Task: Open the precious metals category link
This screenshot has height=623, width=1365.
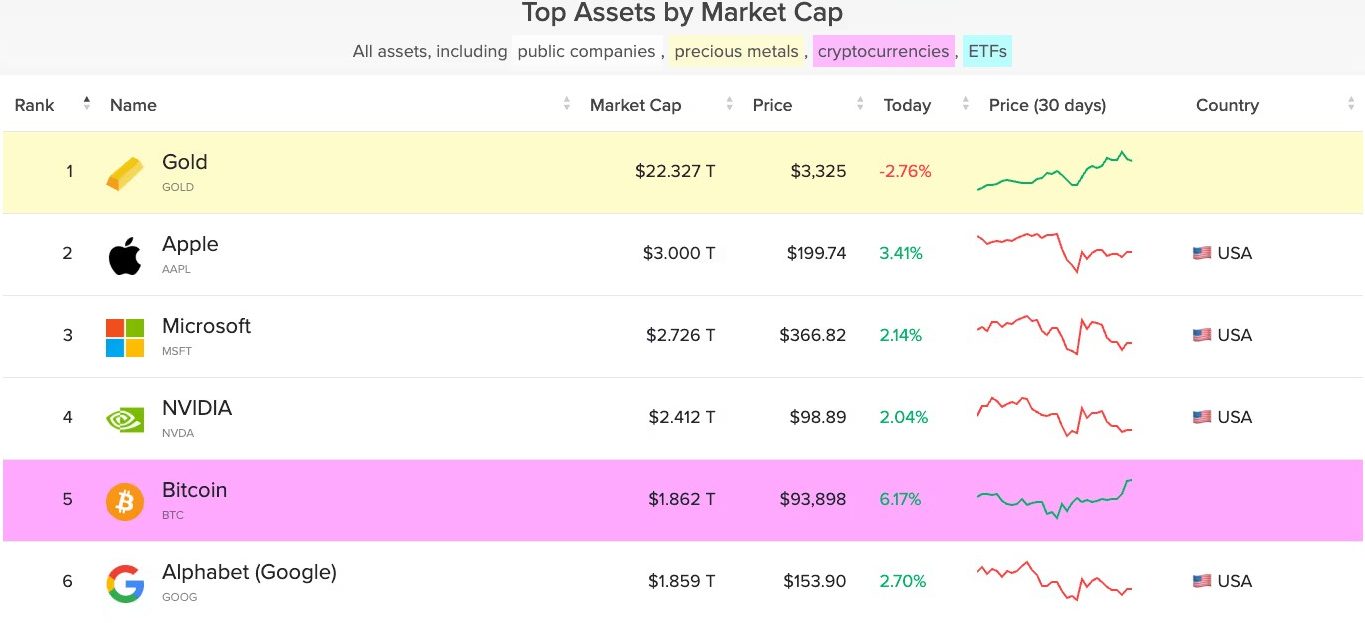Action: 736,51
